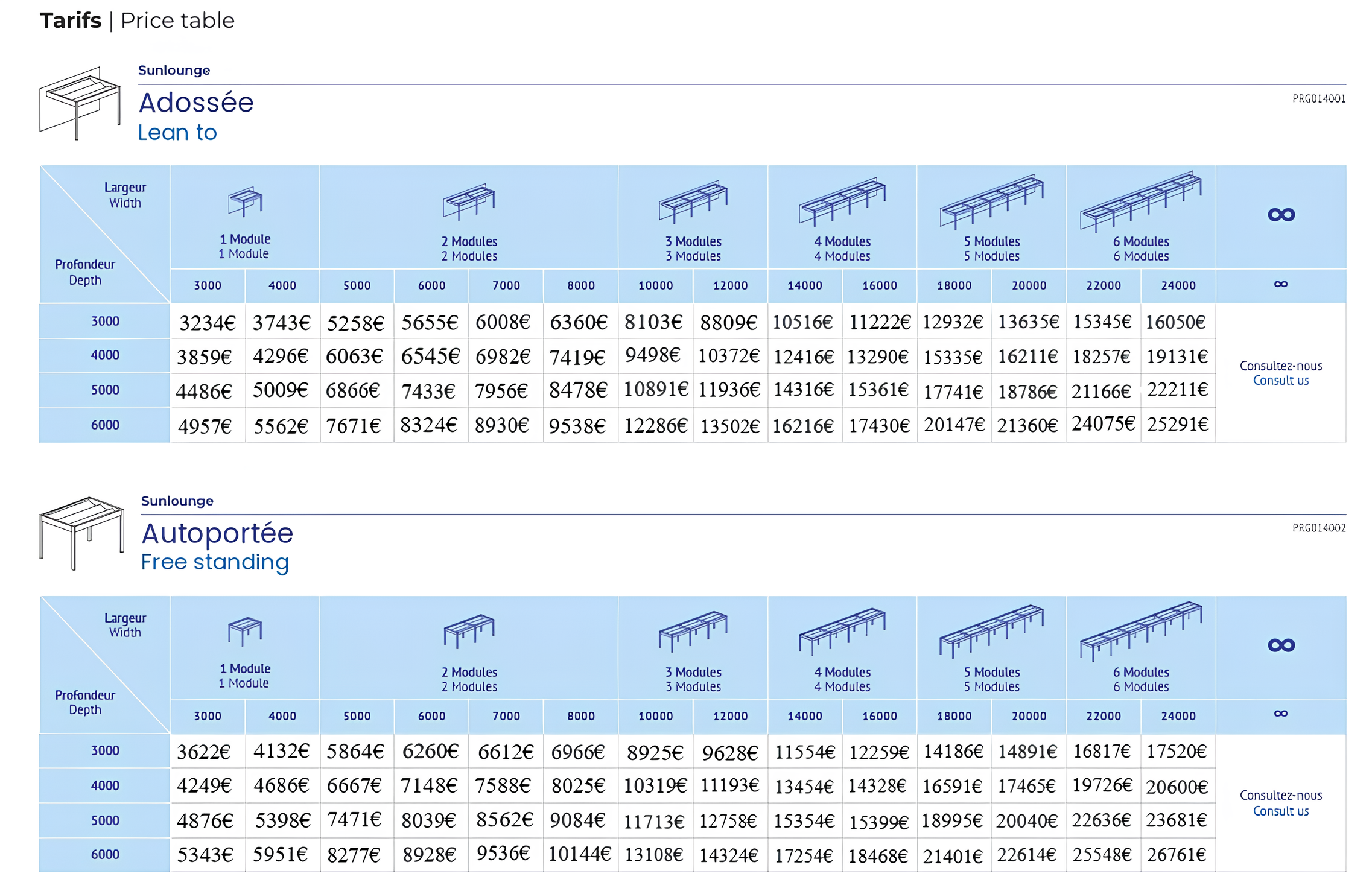This screenshot has height=894, width=1372.
Task: Click reference code PRG014002
Action: click(1319, 528)
